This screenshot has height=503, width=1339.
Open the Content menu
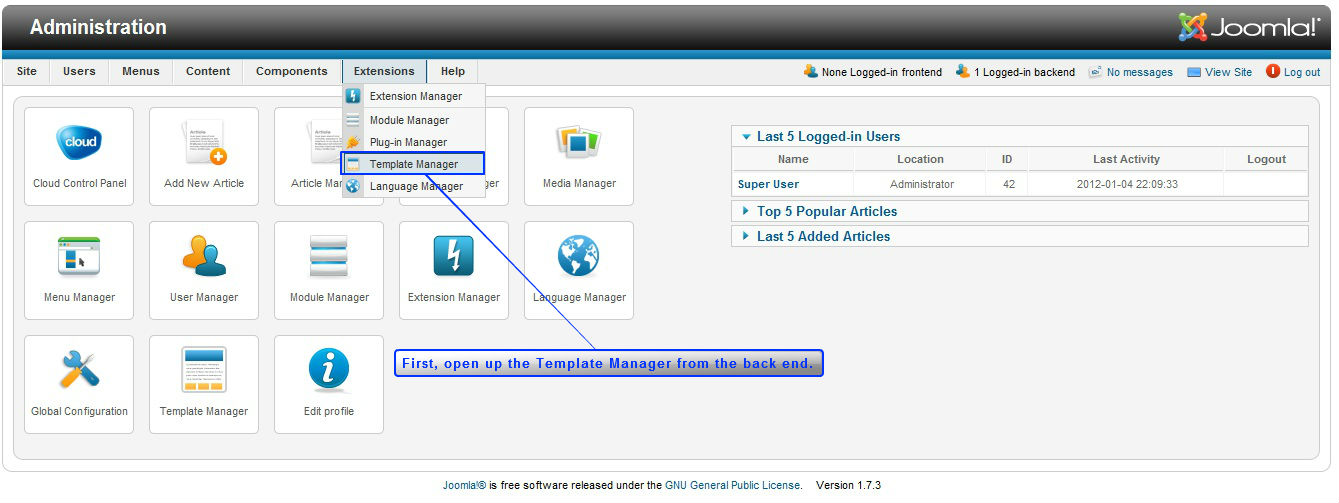(x=208, y=72)
